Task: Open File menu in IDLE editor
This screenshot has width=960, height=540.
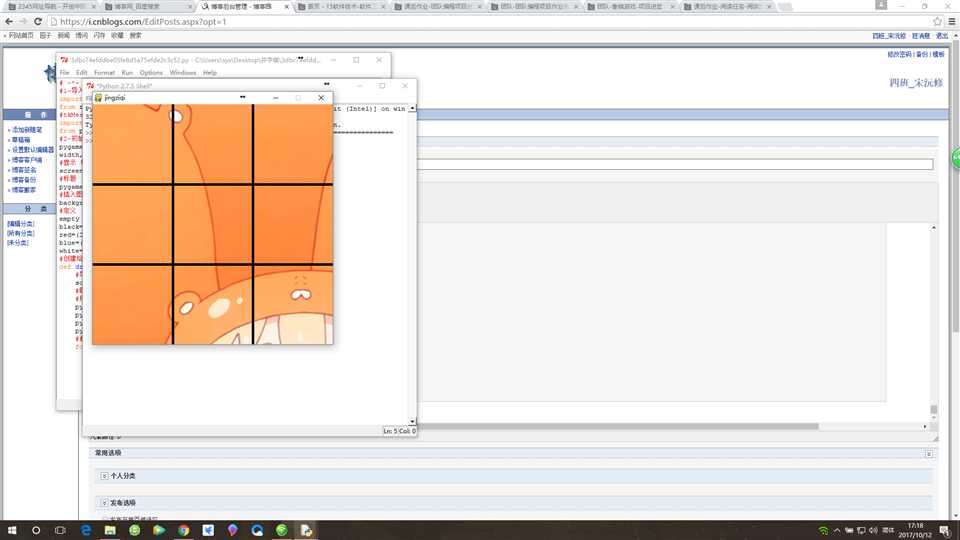Action: click(x=64, y=73)
